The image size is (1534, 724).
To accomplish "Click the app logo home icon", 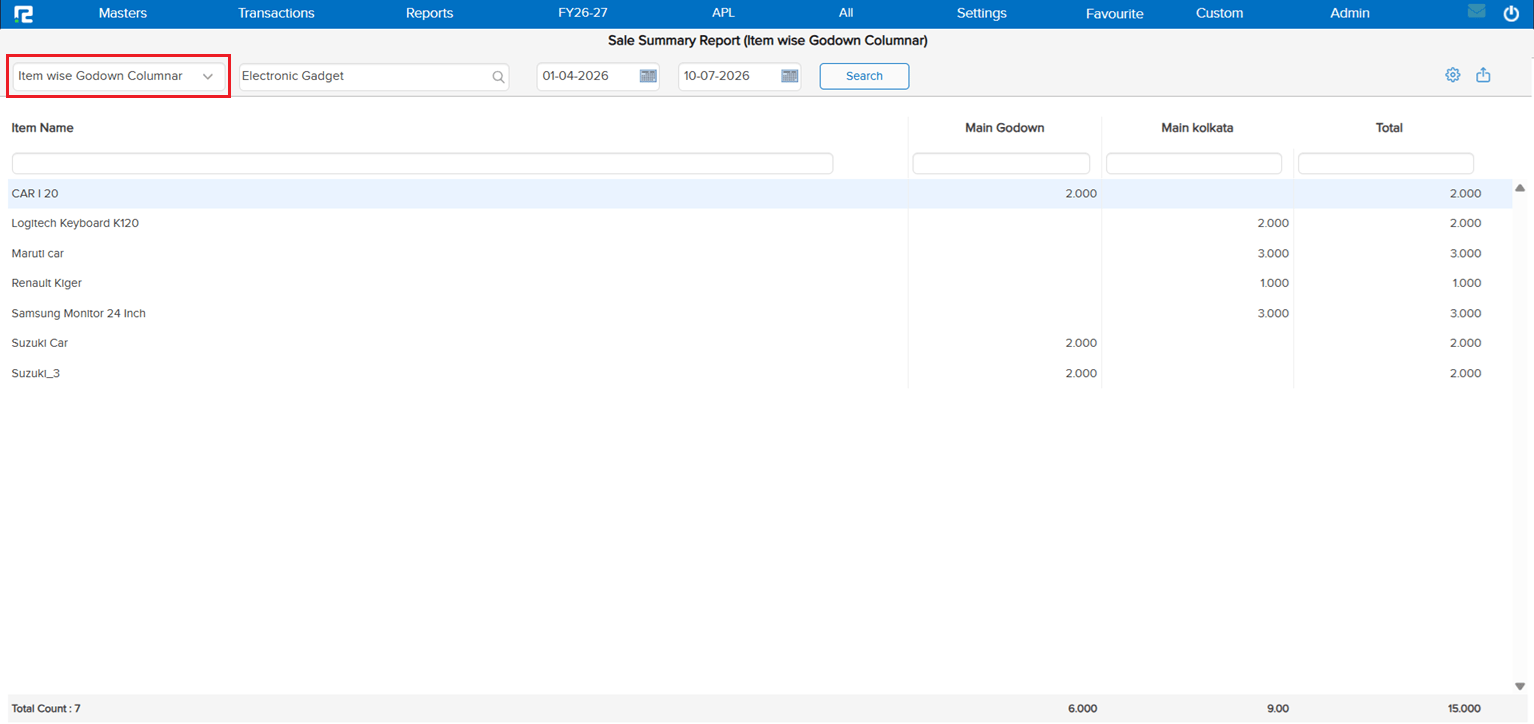I will 24,14.
